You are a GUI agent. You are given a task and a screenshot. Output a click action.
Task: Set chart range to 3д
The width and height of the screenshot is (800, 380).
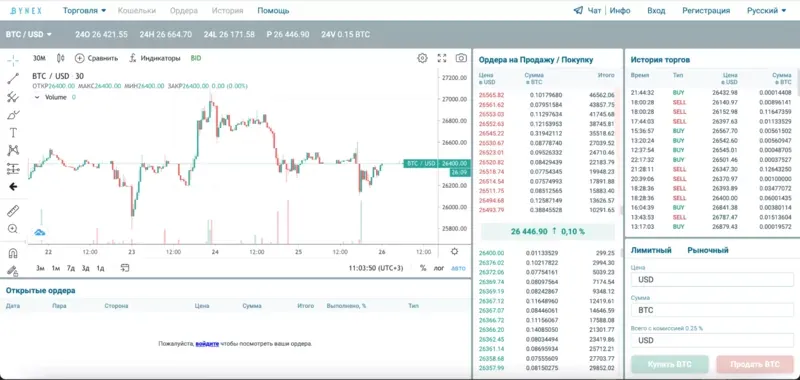pos(86,268)
